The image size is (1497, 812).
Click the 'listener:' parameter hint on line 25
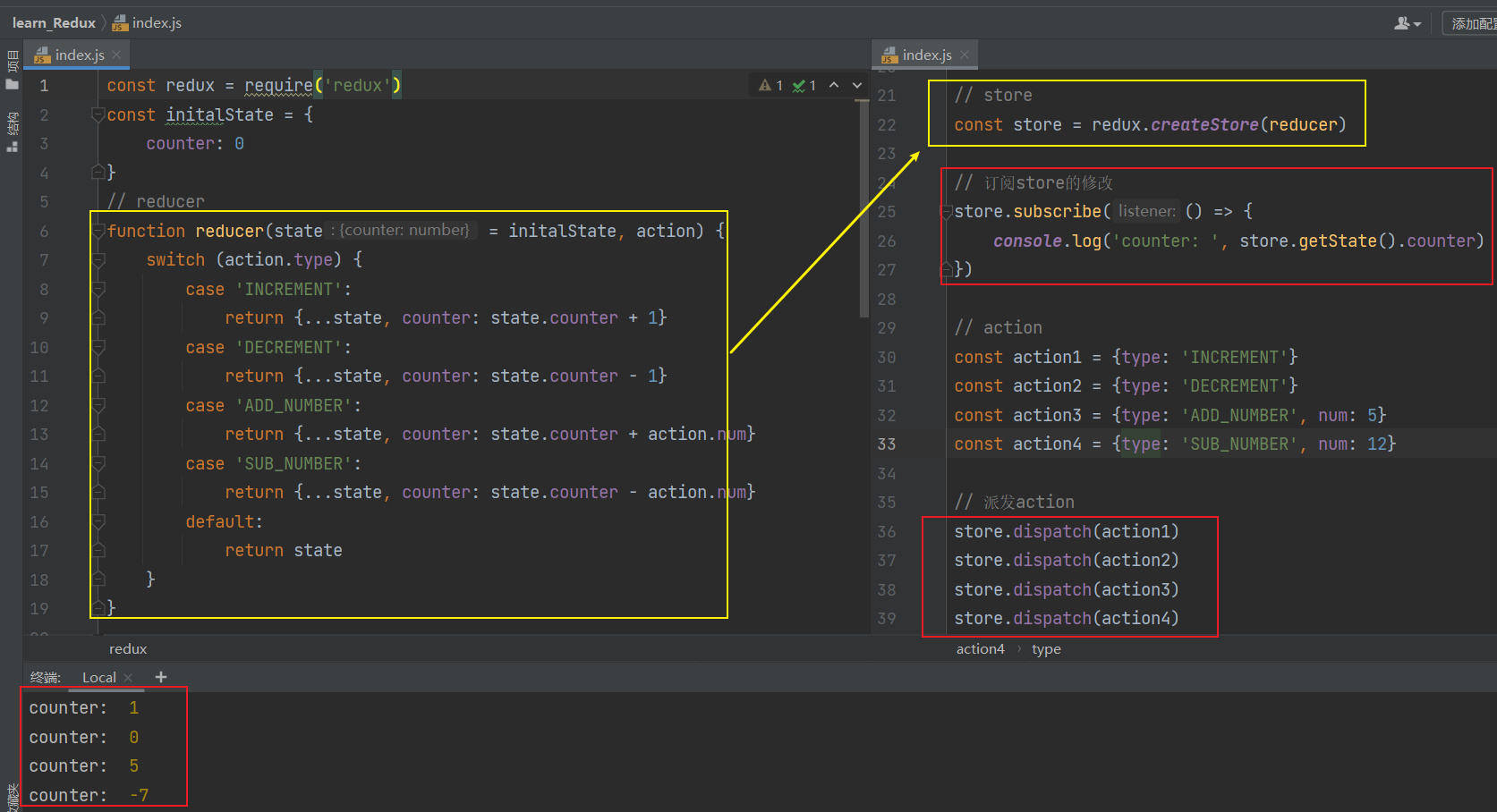[1147, 211]
